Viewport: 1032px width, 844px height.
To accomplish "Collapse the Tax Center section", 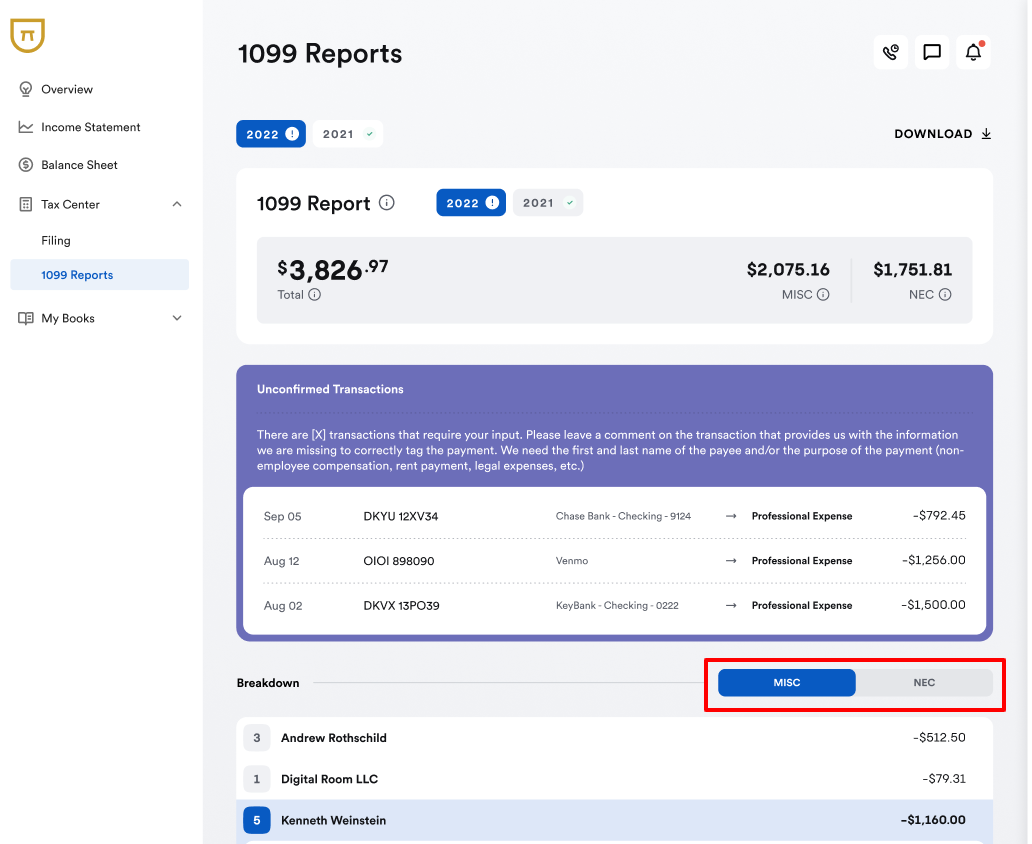I will click(x=176, y=204).
